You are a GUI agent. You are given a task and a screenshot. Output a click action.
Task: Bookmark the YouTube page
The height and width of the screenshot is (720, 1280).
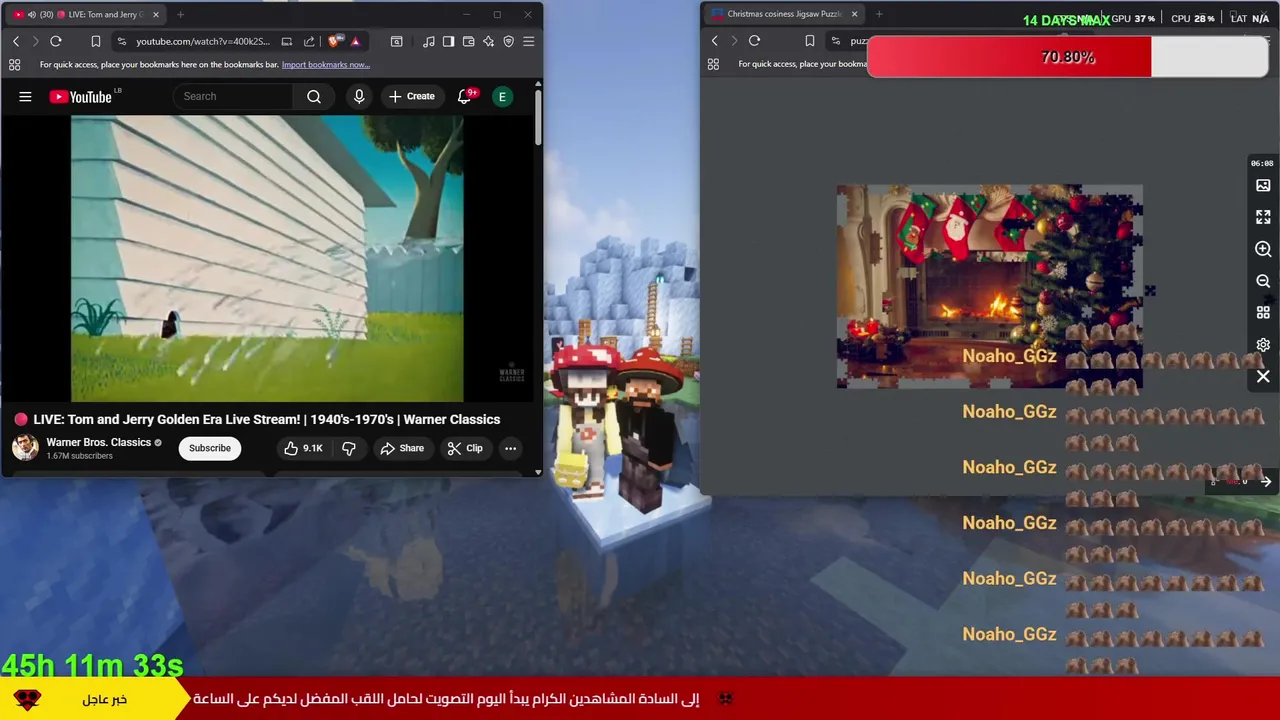click(96, 41)
